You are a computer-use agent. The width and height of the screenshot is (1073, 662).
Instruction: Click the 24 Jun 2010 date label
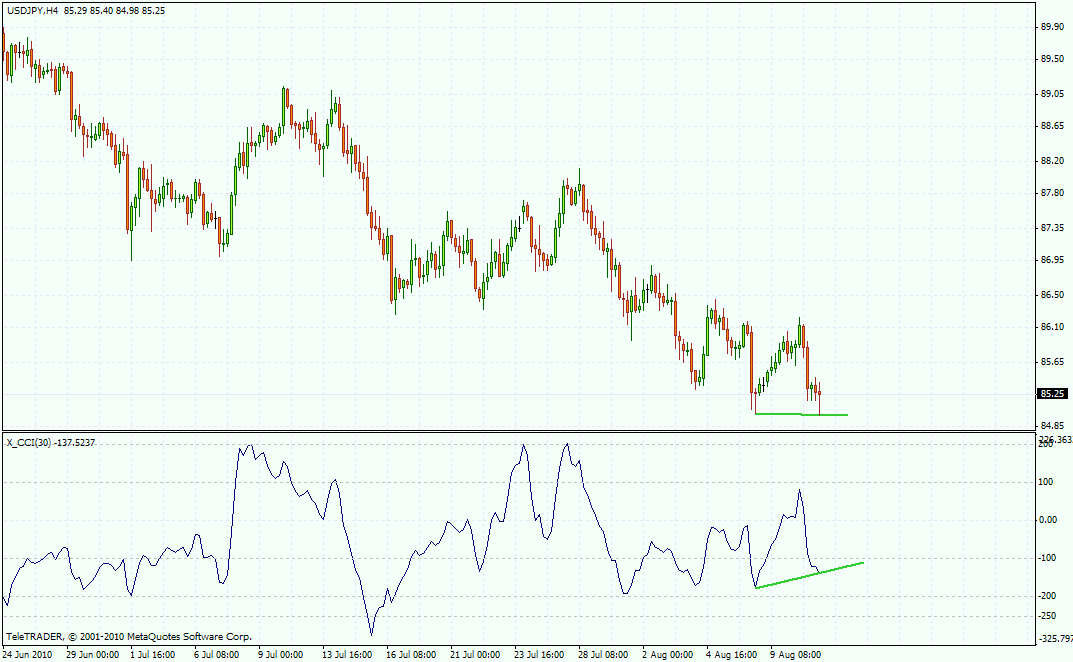point(28,654)
